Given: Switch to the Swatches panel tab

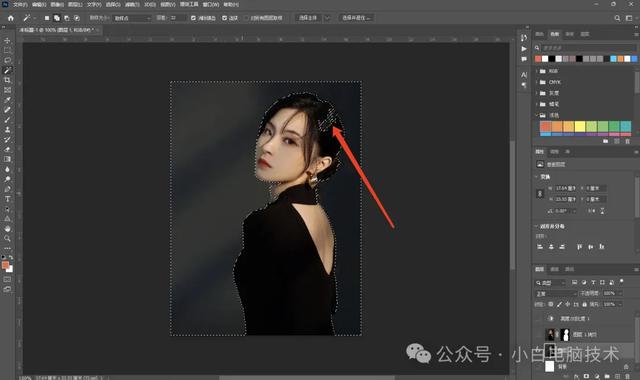Looking at the screenshot, I should tap(554, 34).
